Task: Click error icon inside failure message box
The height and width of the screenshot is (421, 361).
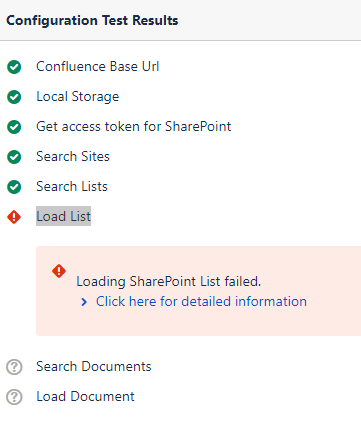Action: [x=59, y=271]
